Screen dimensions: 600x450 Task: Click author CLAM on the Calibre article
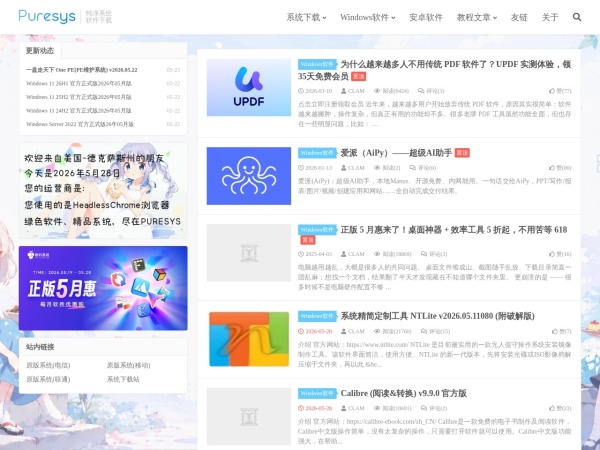pyautogui.click(x=353, y=408)
